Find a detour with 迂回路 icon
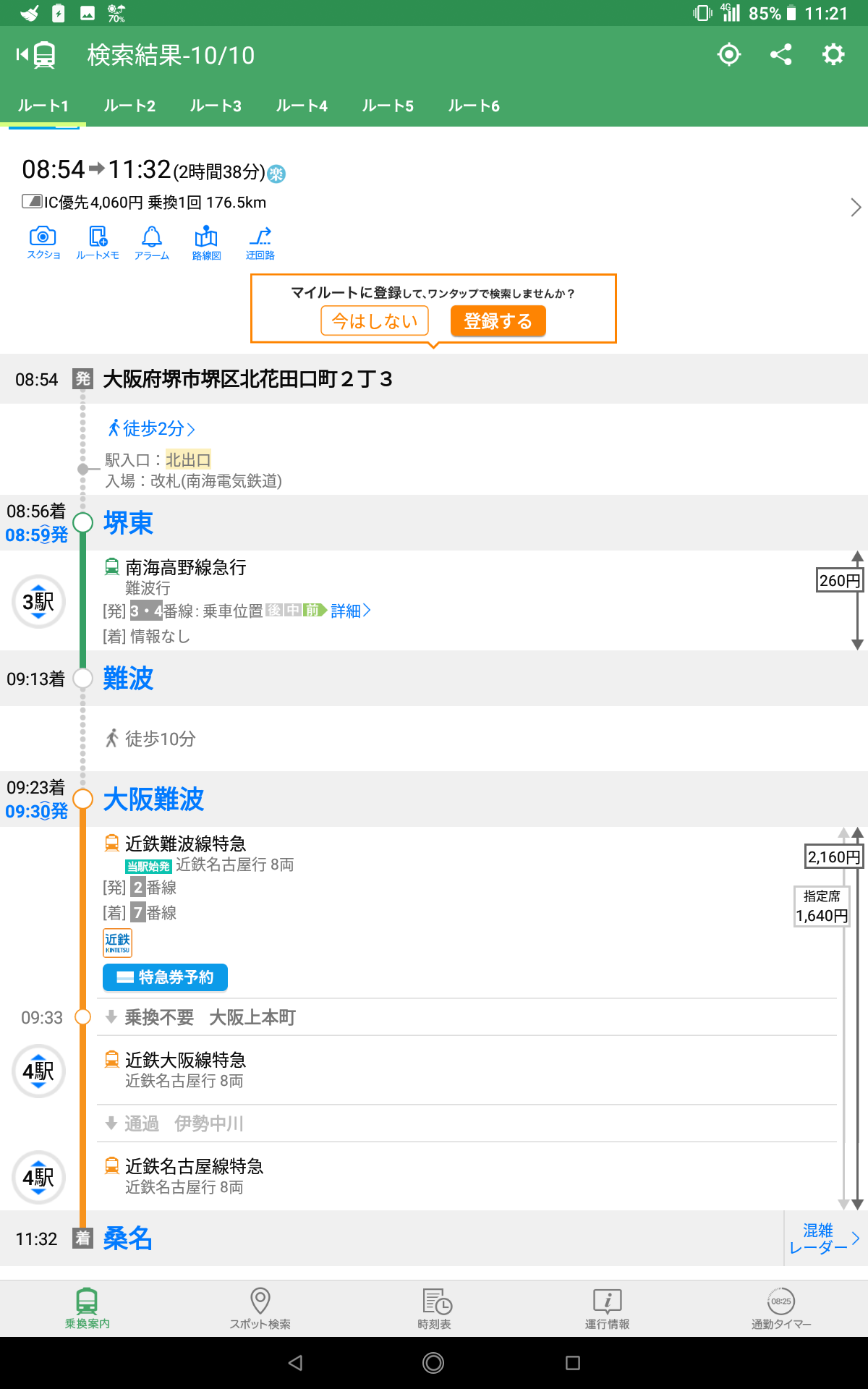 coord(260,243)
